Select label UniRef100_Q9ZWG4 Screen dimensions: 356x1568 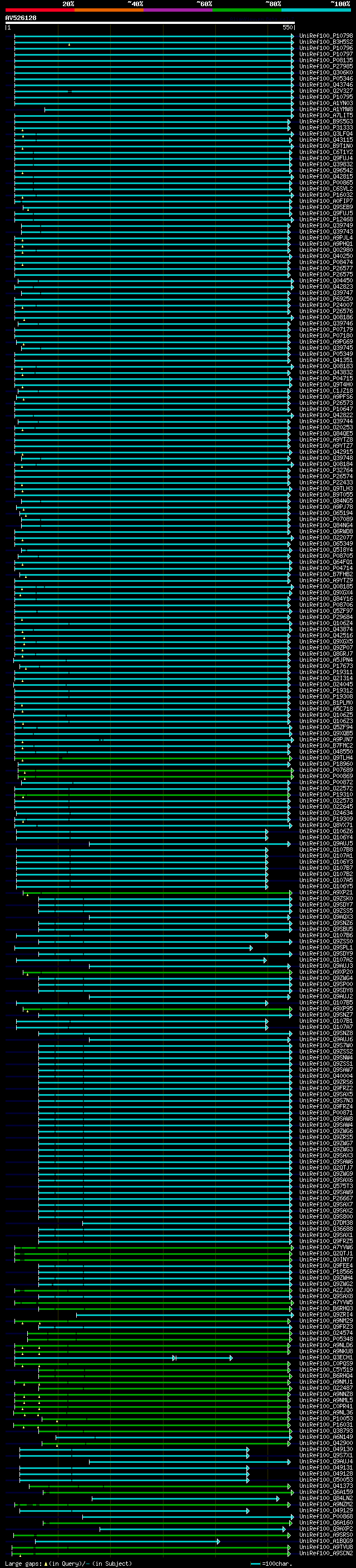326,978
